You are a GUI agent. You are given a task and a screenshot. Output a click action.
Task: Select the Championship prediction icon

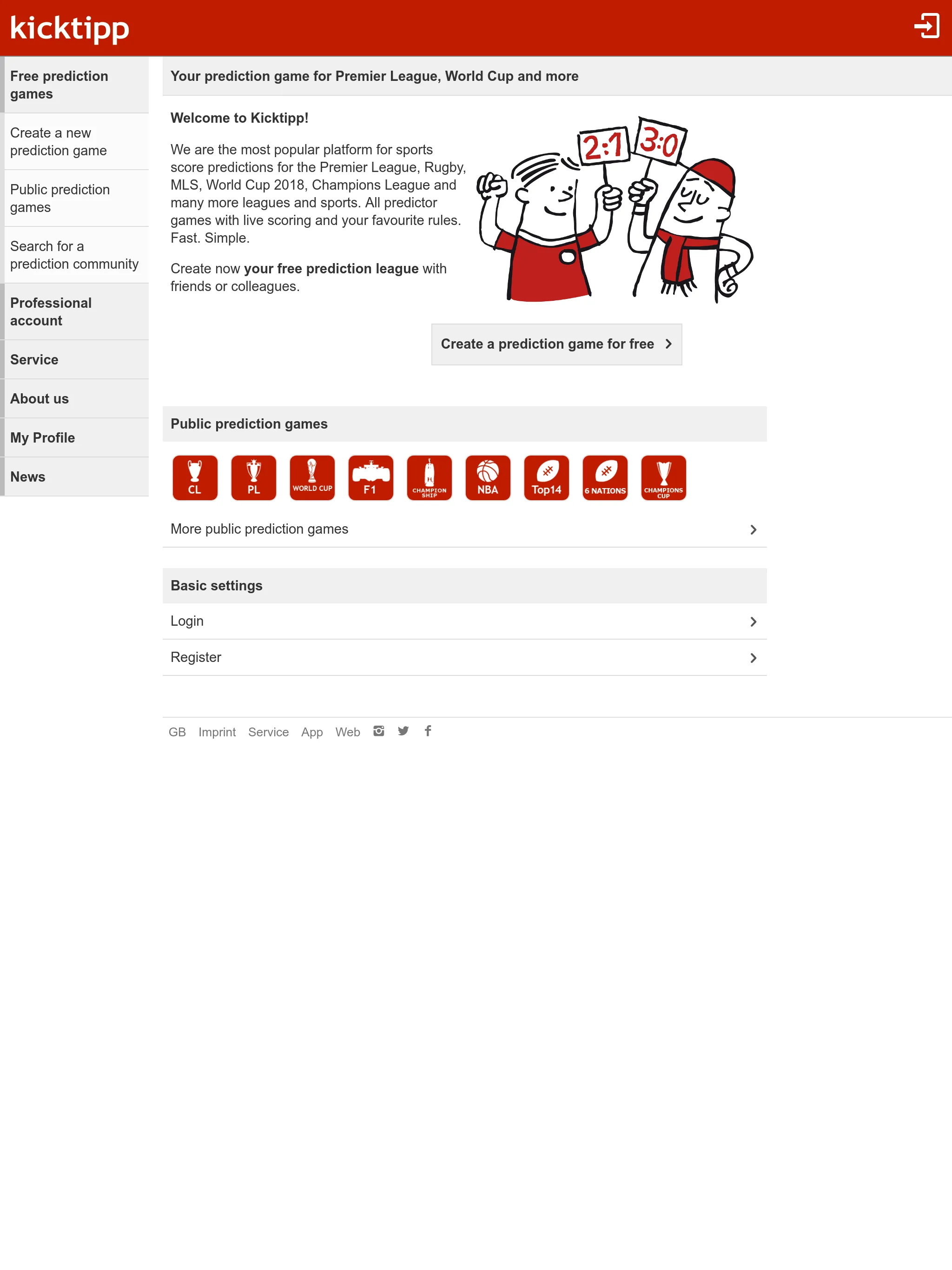point(429,477)
